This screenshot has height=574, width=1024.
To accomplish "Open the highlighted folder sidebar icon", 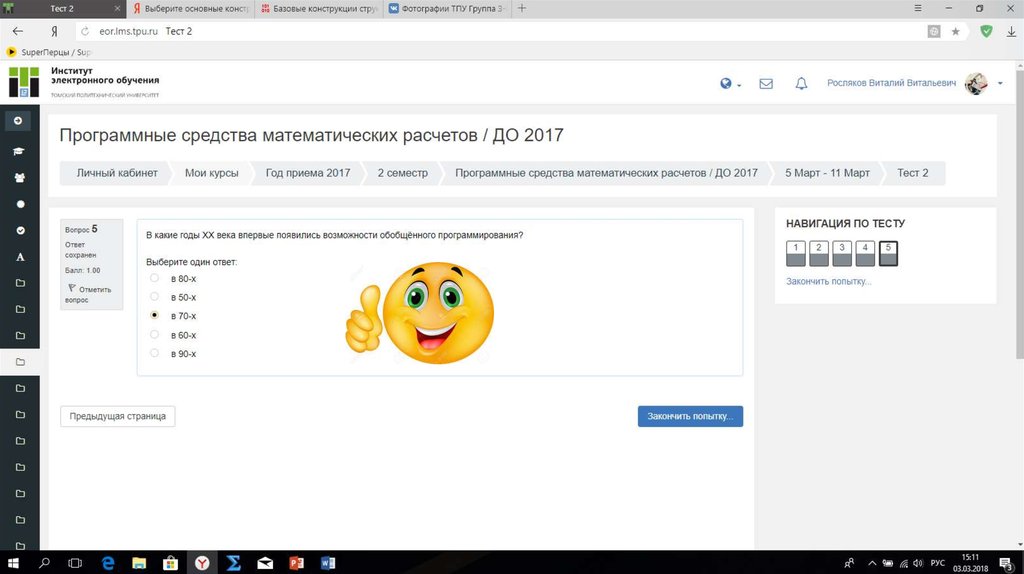I will point(20,362).
